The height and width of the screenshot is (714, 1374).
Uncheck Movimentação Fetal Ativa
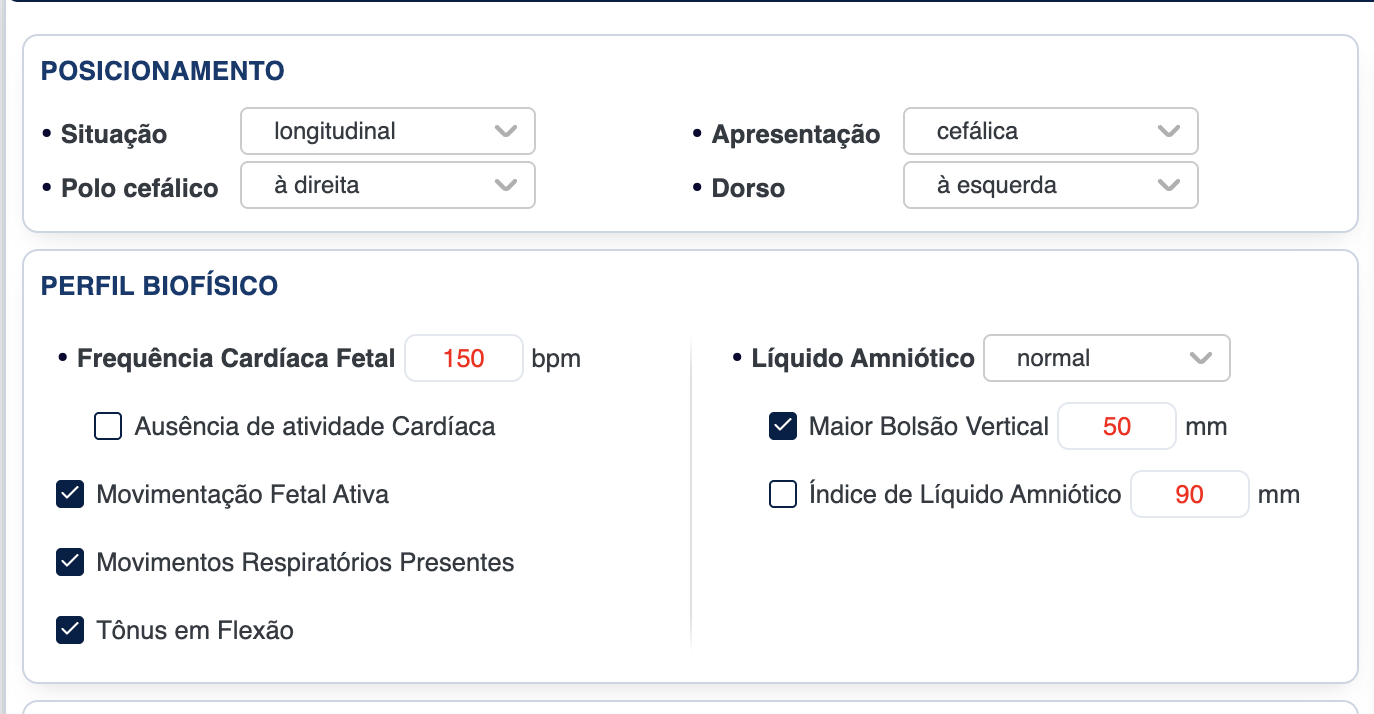tap(70, 494)
